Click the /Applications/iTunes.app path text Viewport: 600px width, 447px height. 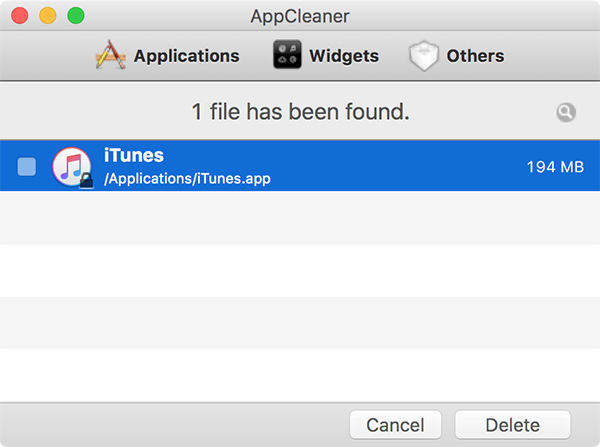187,179
